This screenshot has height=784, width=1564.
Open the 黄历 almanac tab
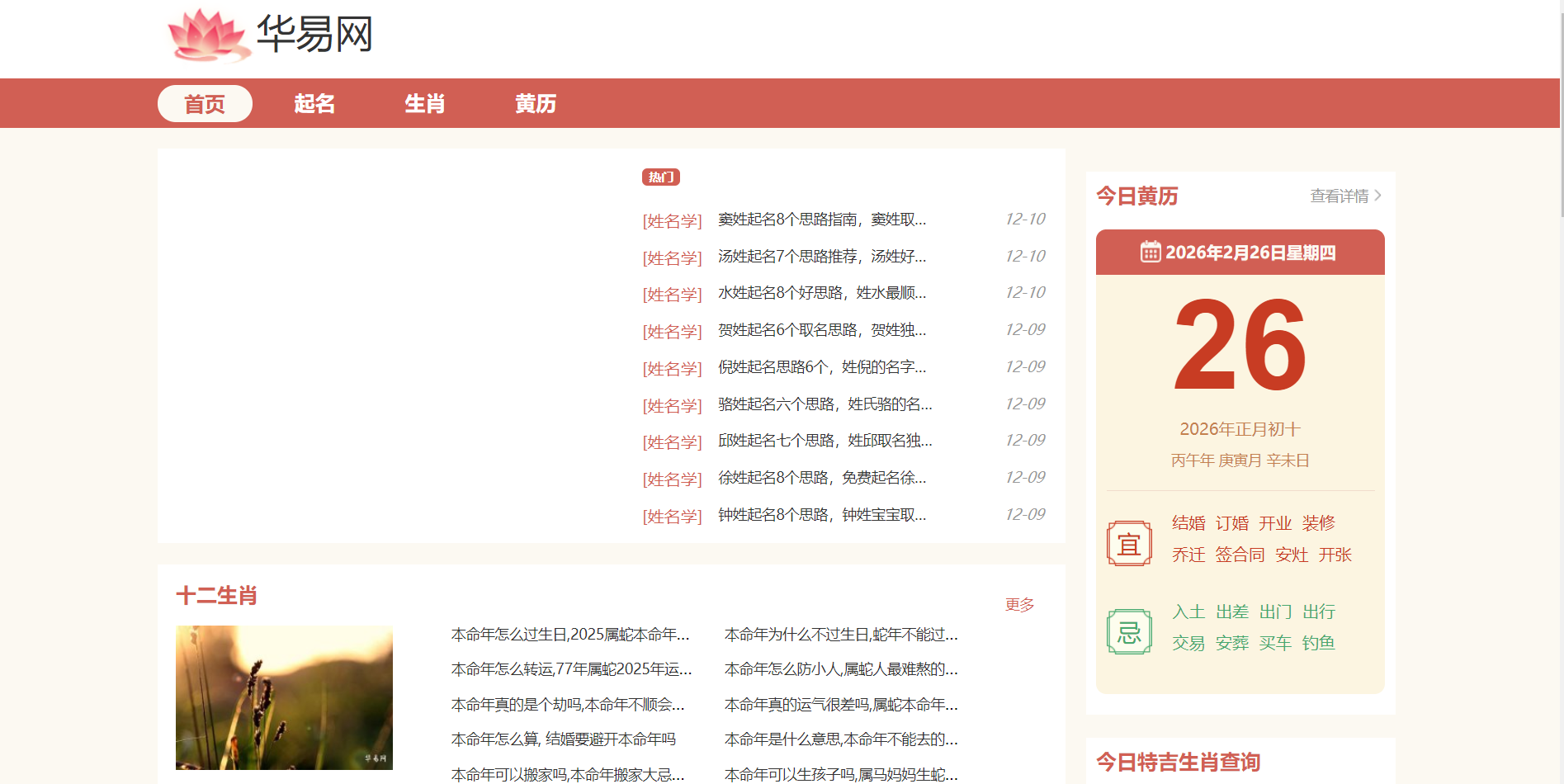535,104
